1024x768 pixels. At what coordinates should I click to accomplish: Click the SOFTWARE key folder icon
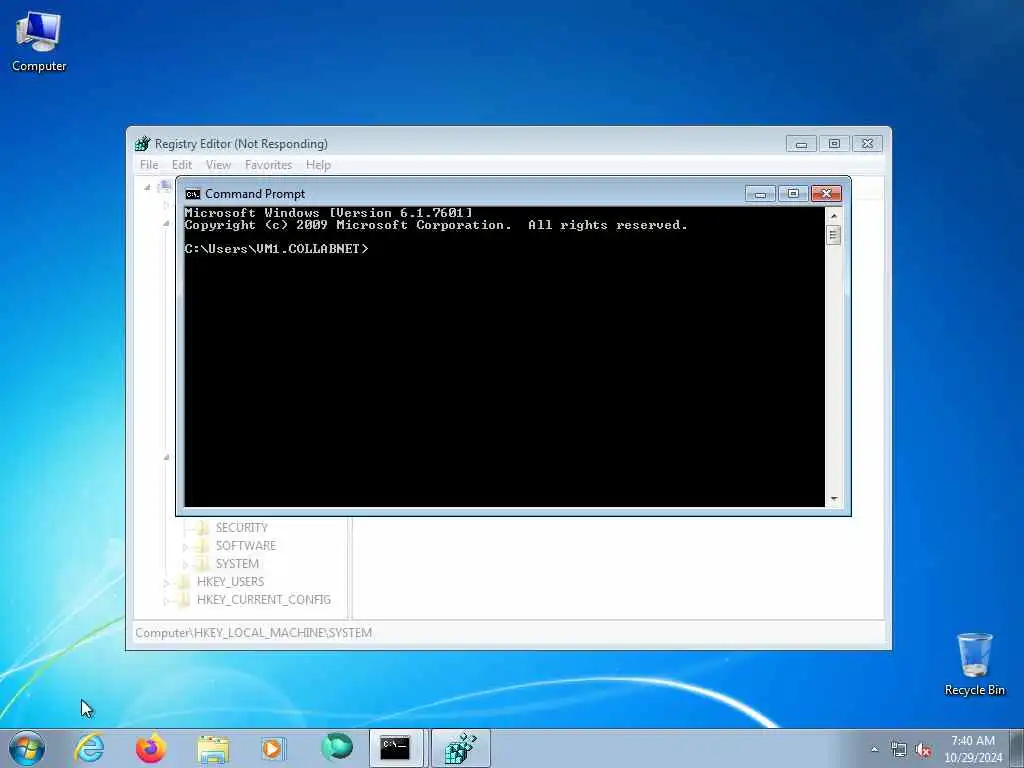tap(202, 545)
